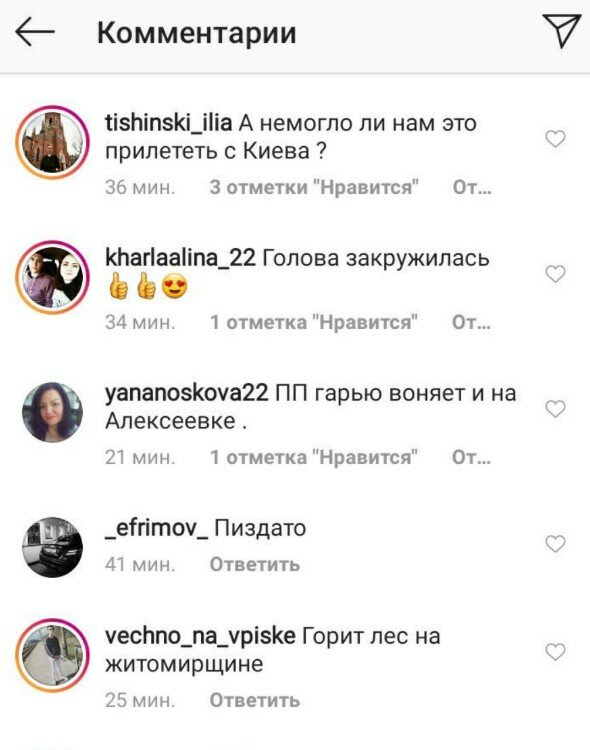View the 1 like on kharlaalina_22's comment

[x=314, y=322]
